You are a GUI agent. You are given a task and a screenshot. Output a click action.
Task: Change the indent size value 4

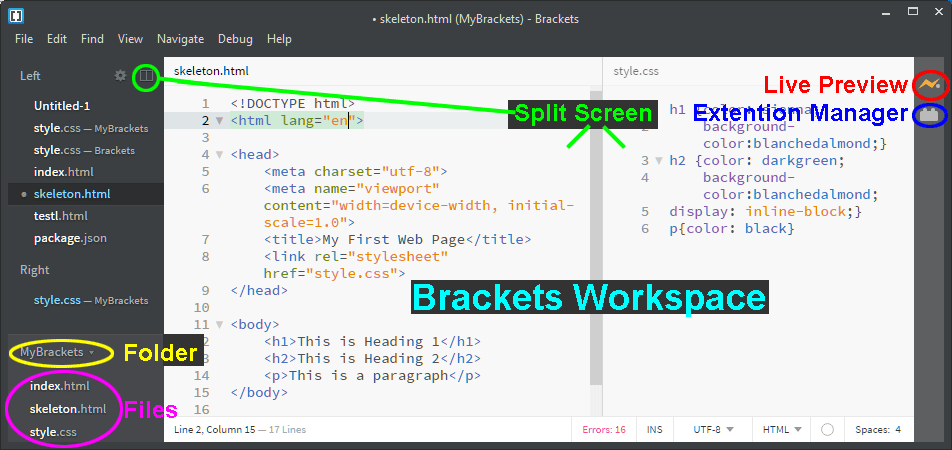pyautogui.click(x=898, y=429)
